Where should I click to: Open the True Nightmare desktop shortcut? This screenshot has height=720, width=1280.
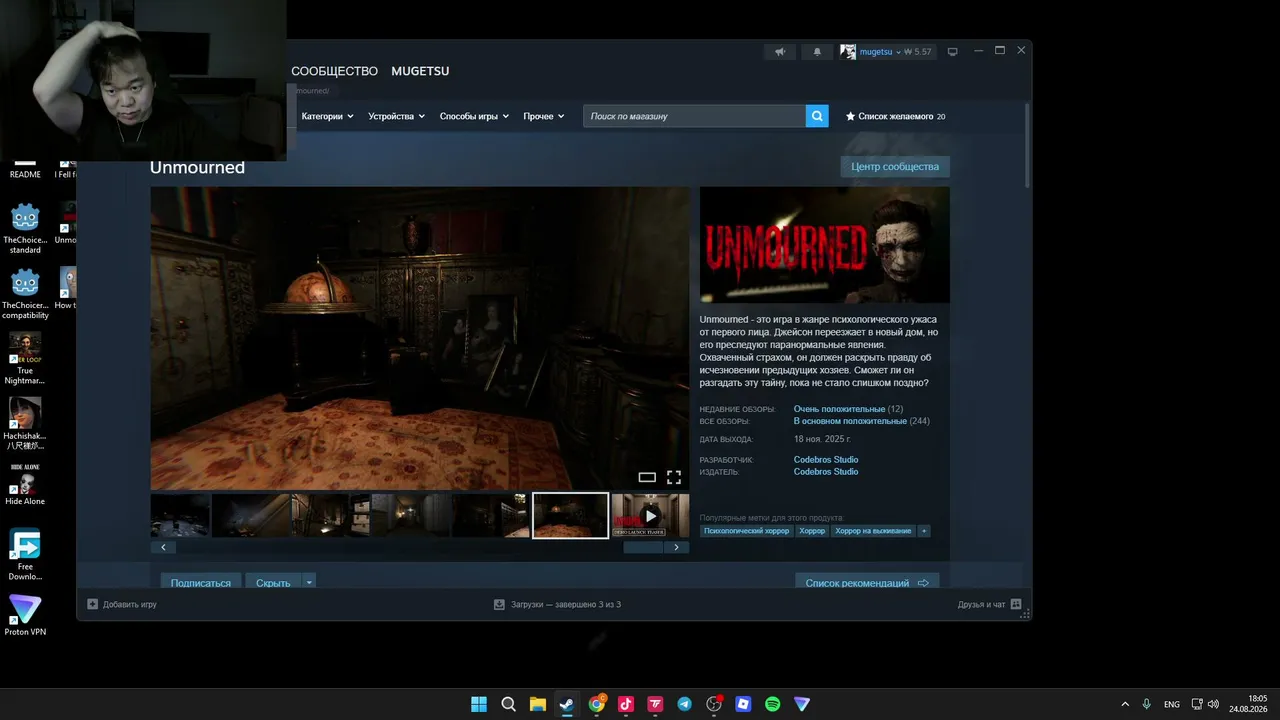point(25,359)
